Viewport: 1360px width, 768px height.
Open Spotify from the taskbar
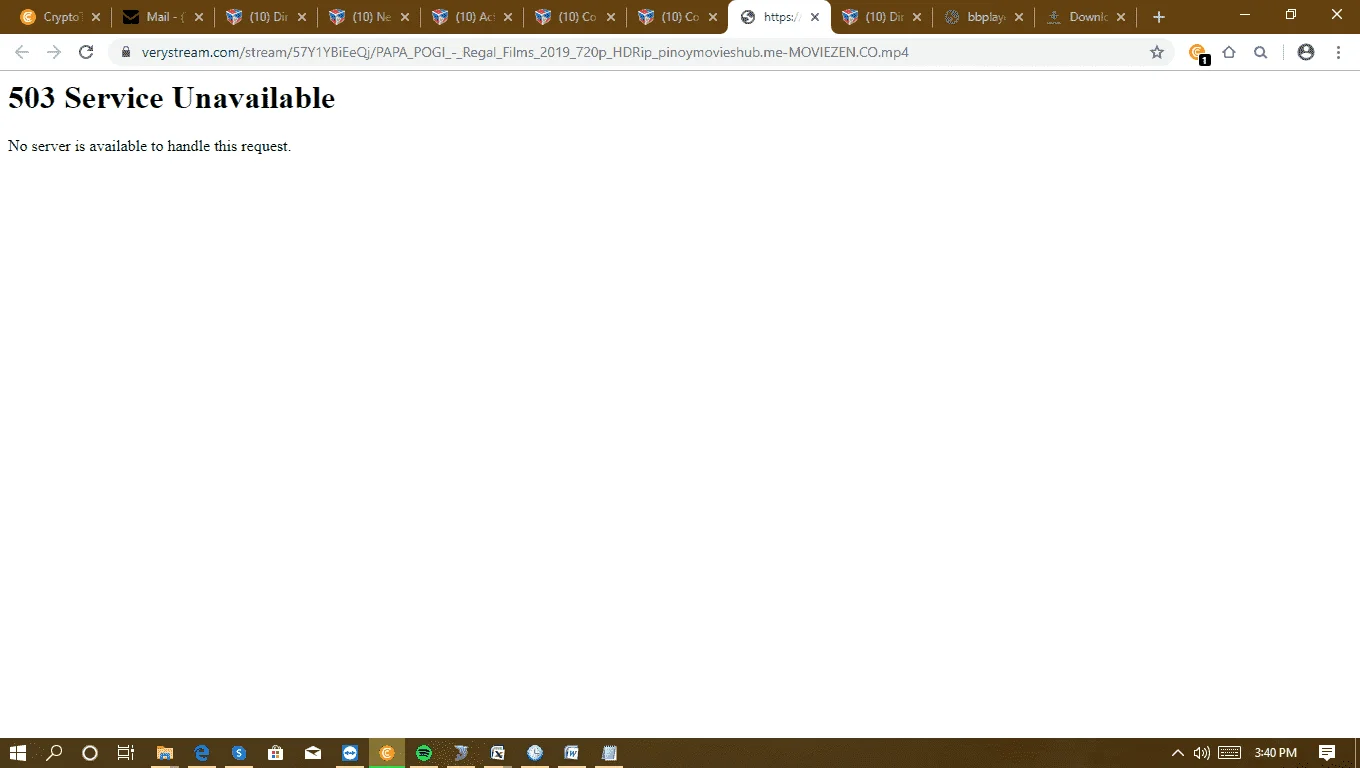[424, 753]
